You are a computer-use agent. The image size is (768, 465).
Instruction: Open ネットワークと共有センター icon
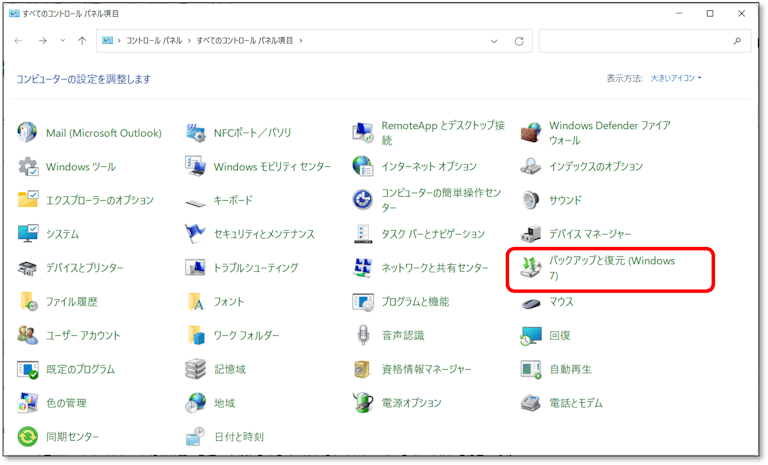coord(363,268)
